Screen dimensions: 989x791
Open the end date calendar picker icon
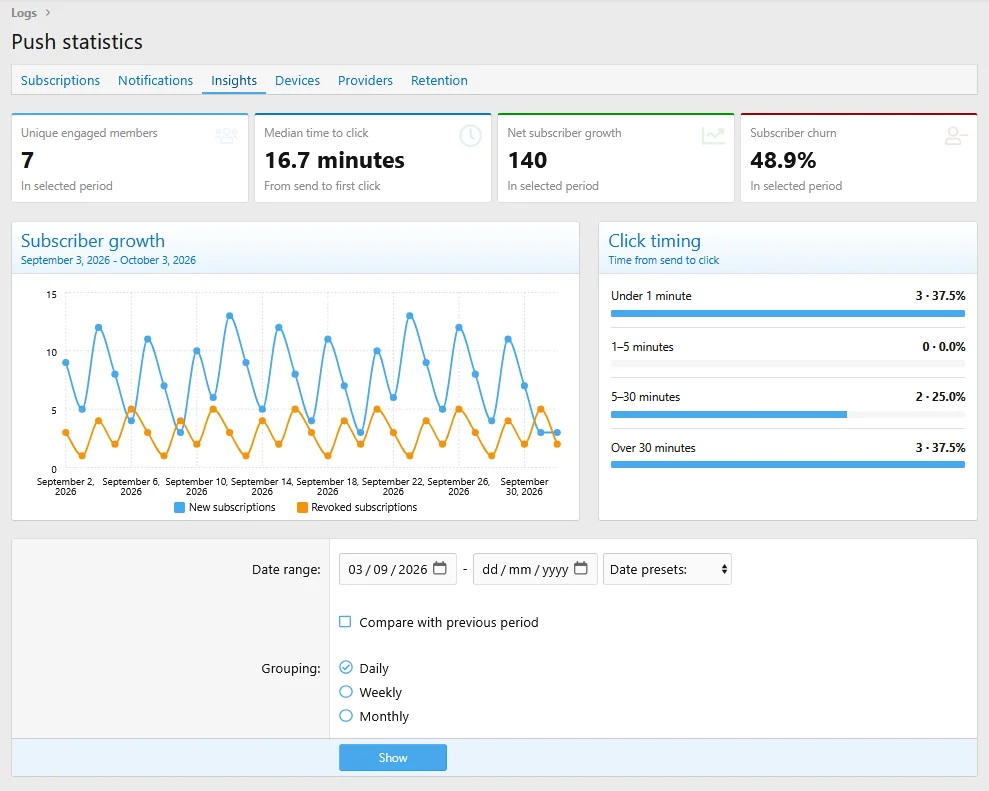click(581, 568)
